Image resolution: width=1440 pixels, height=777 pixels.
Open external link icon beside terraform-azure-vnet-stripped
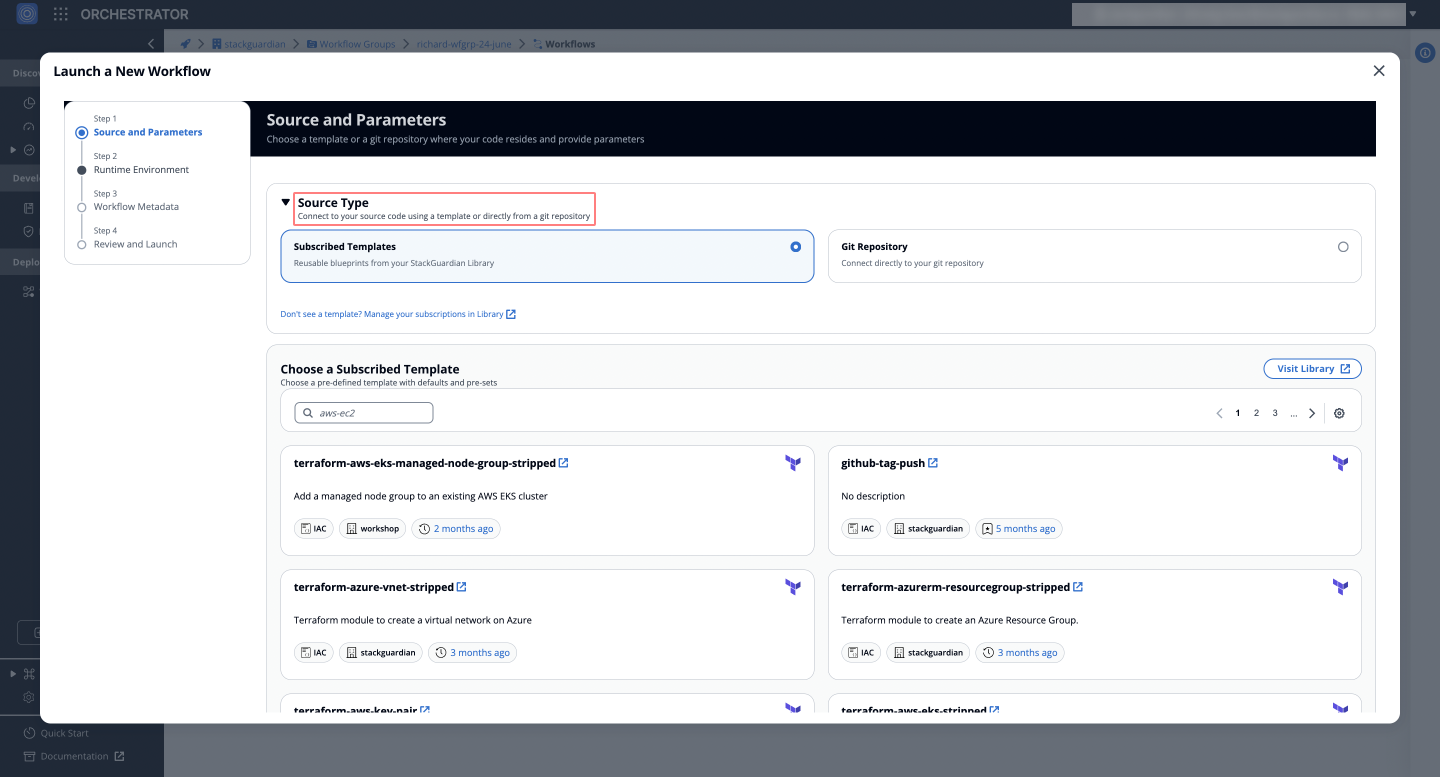(x=461, y=587)
